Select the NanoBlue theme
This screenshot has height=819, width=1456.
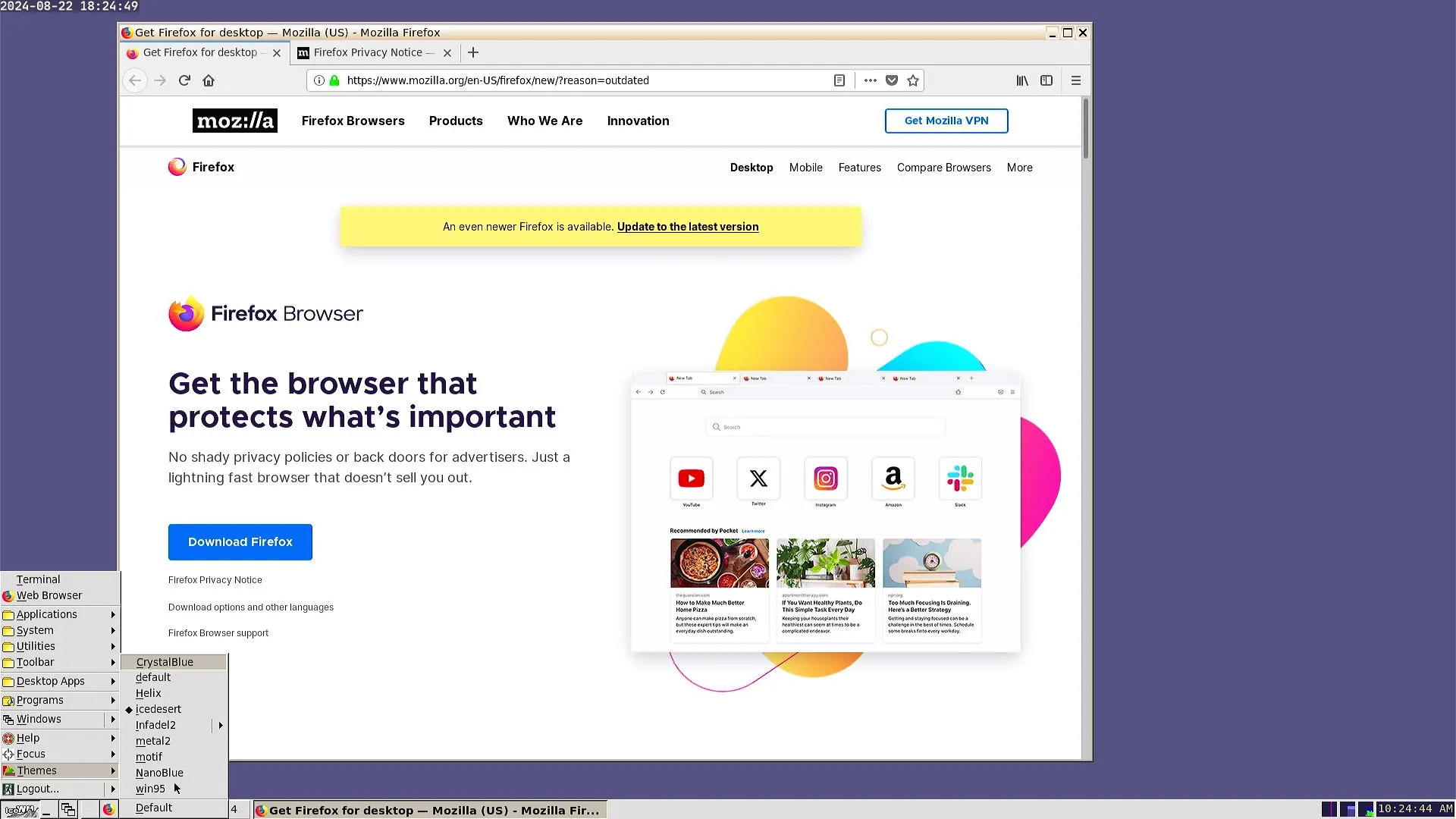pos(159,773)
